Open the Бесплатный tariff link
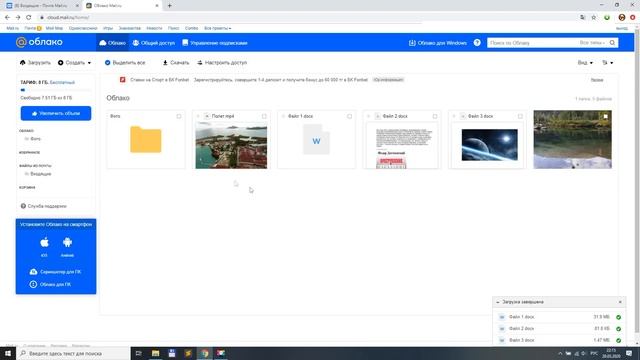The width and height of the screenshot is (640, 360). pyautogui.click(x=62, y=82)
